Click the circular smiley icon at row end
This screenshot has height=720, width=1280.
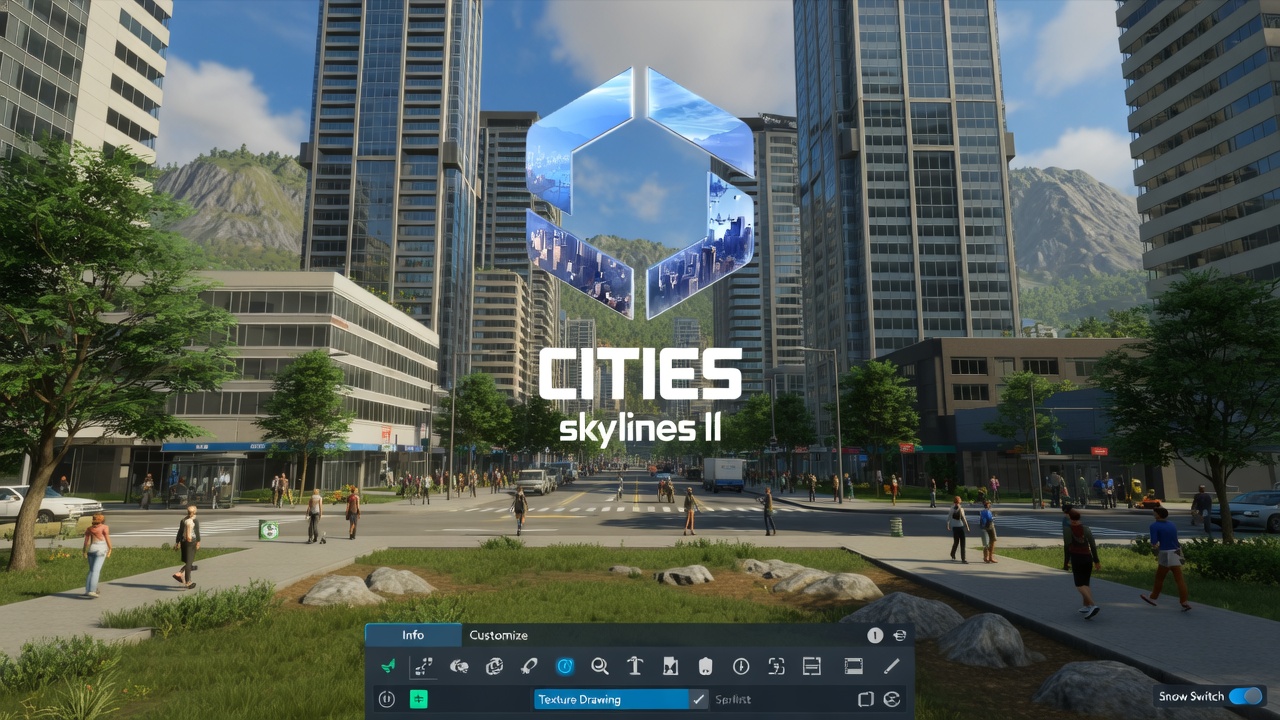(x=891, y=699)
